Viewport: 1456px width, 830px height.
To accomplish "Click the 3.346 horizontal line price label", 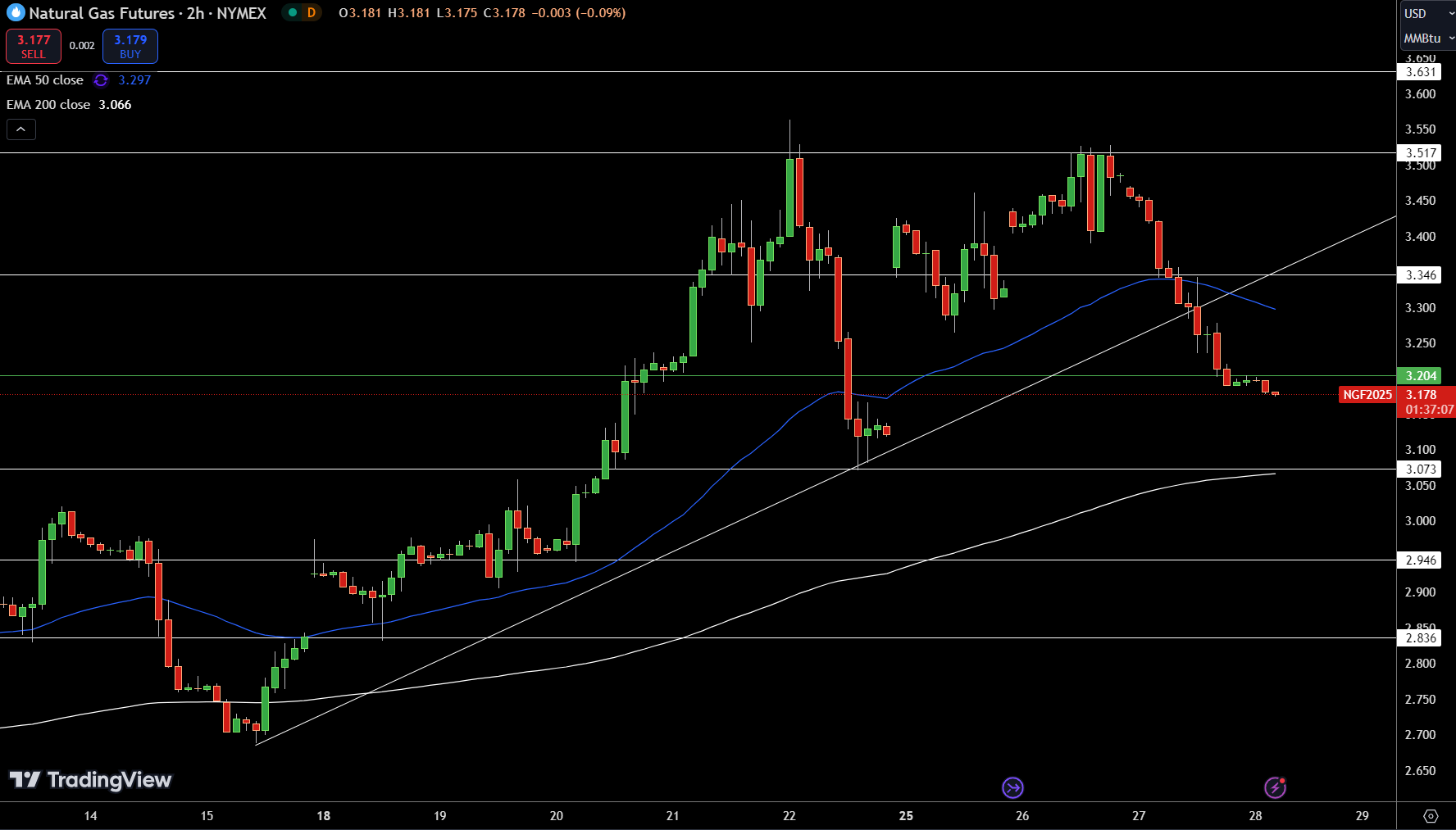I will [1421, 275].
